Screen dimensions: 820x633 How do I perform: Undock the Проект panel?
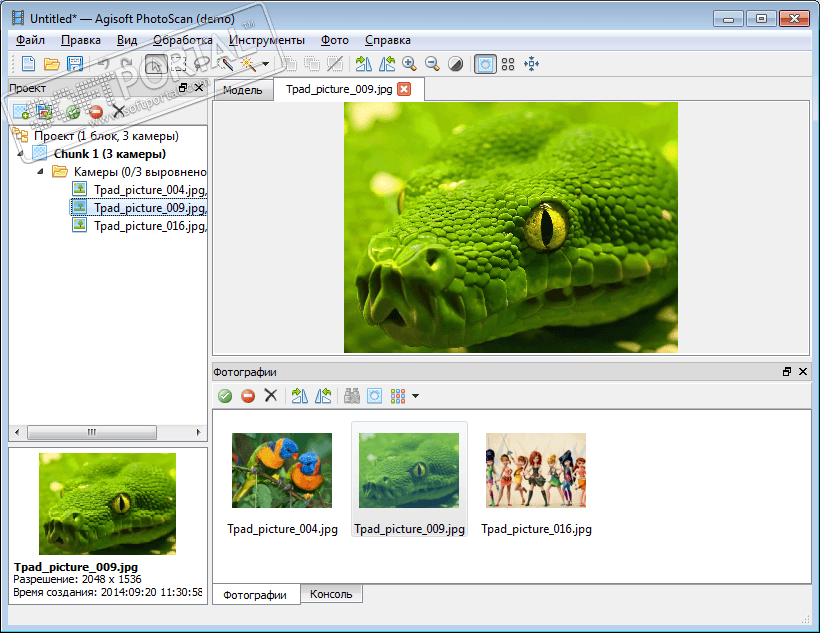click(x=183, y=88)
